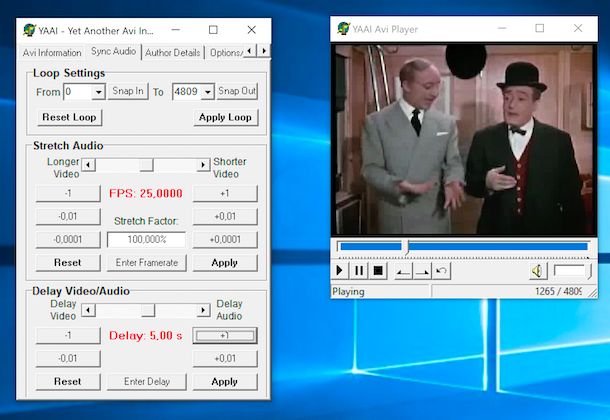Stop the video in Avi Player
The width and height of the screenshot is (610, 420).
point(378,270)
